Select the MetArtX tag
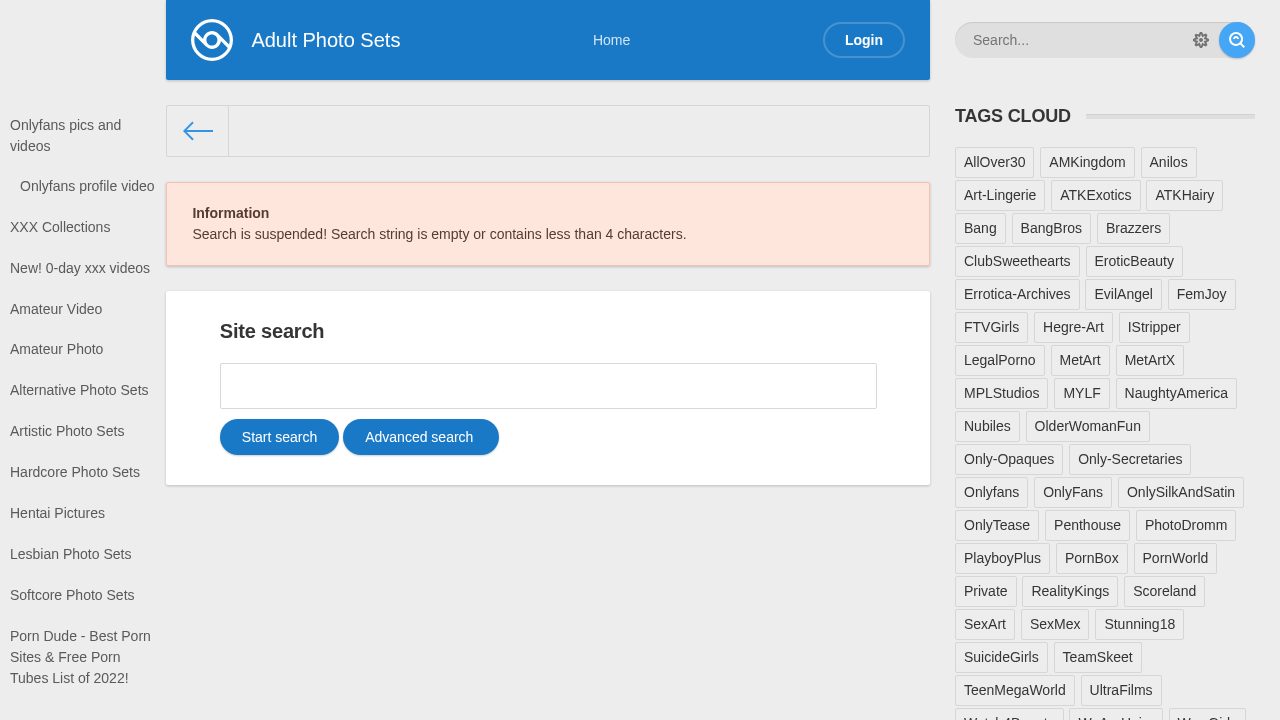1280x720 pixels. (x=1150, y=361)
